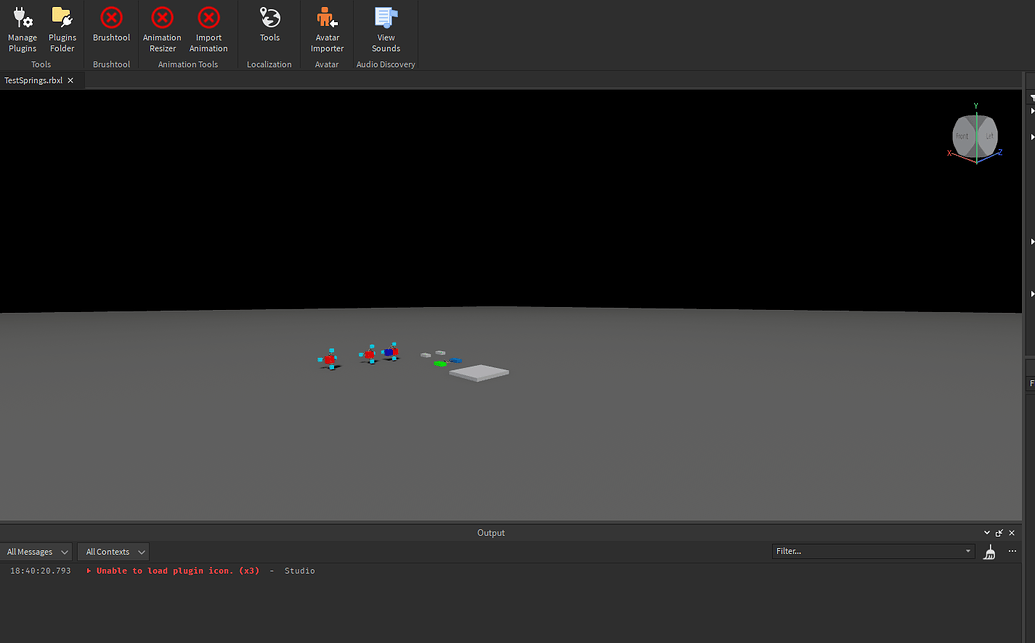Select the white flat platform part
Image resolution: width=1035 pixels, height=643 pixels.
[479, 373]
